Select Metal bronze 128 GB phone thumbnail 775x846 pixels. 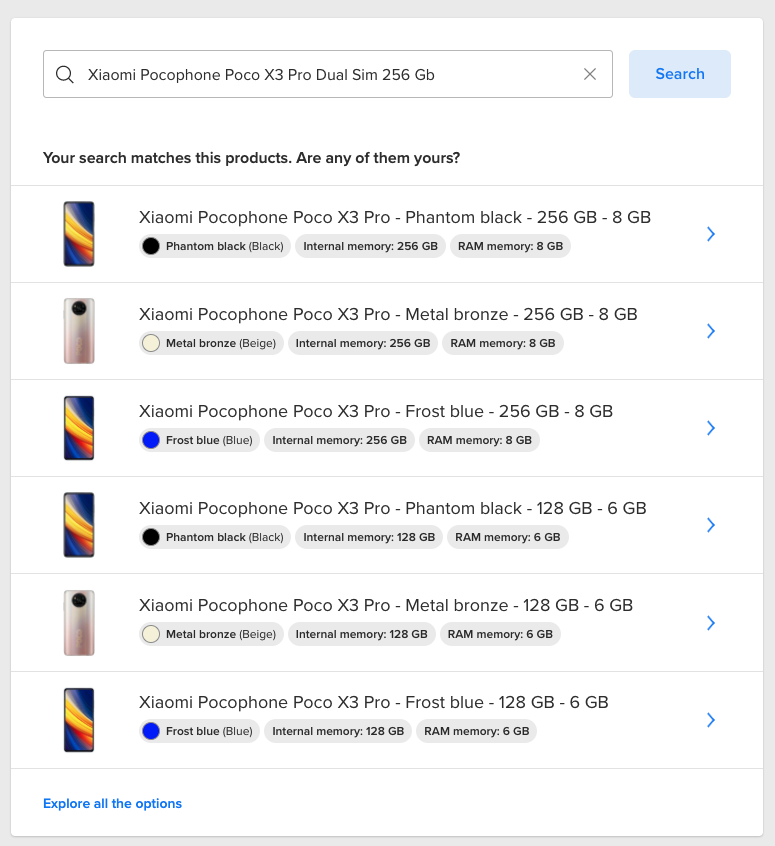click(x=79, y=623)
